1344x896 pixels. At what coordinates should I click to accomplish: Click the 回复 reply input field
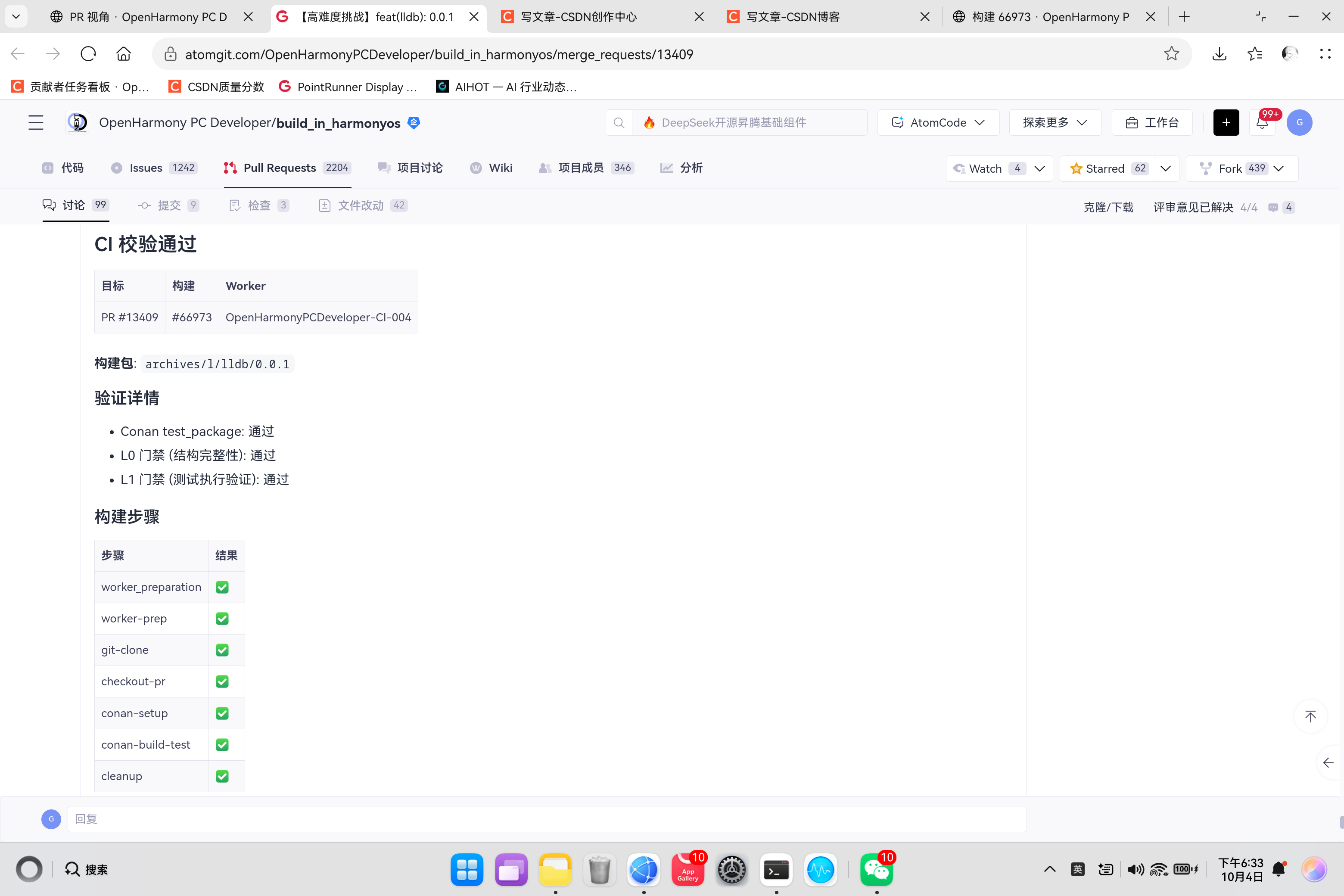(x=547, y=819)
